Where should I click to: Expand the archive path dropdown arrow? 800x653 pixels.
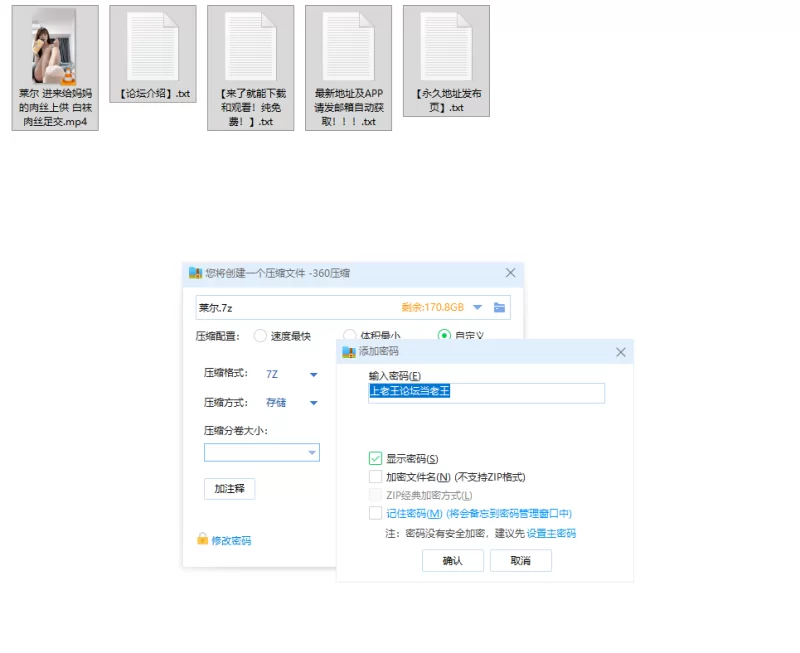click(x=477, y=307)
